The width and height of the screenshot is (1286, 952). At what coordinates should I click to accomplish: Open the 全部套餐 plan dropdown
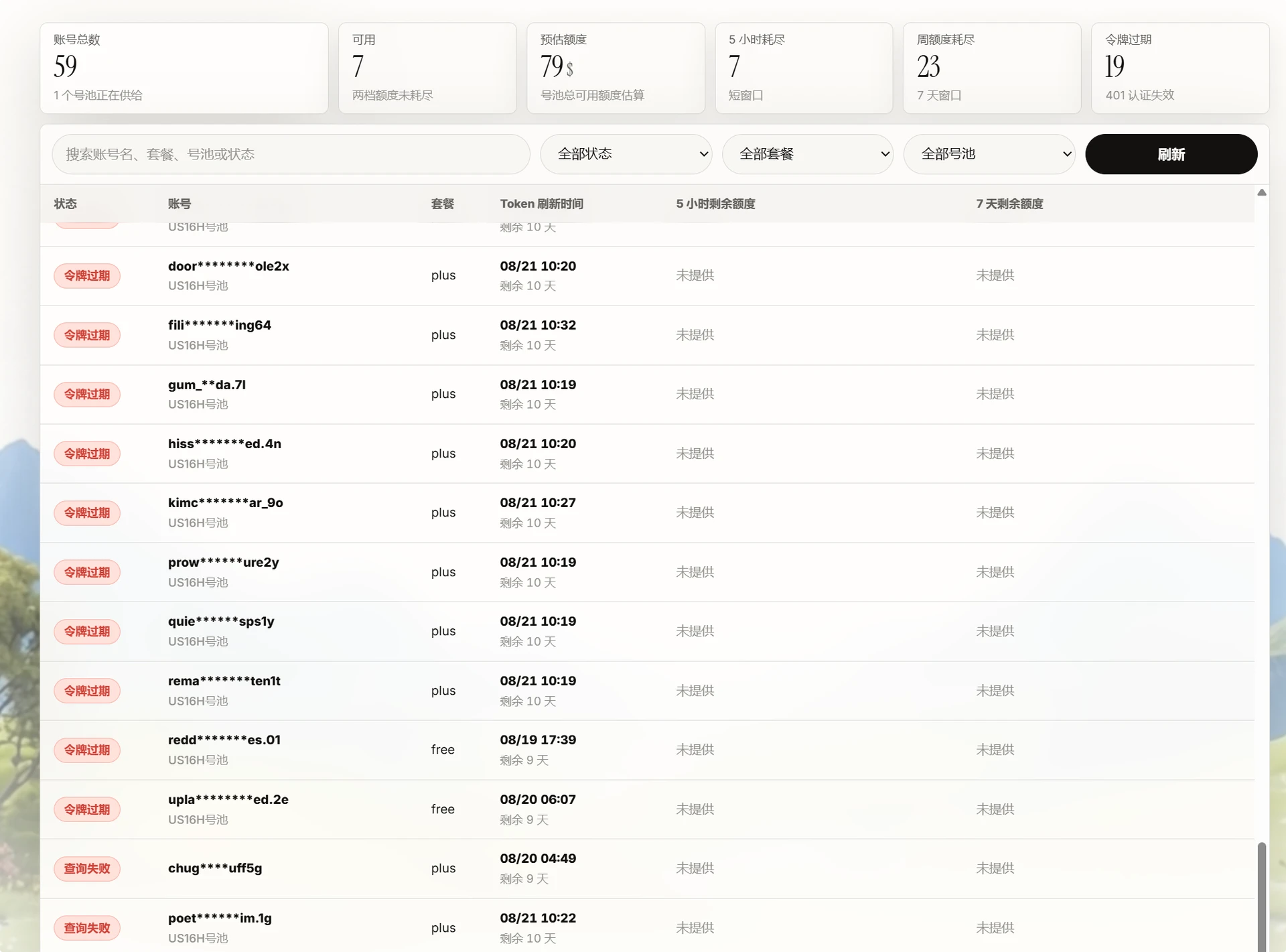click(x=808, y=154)
